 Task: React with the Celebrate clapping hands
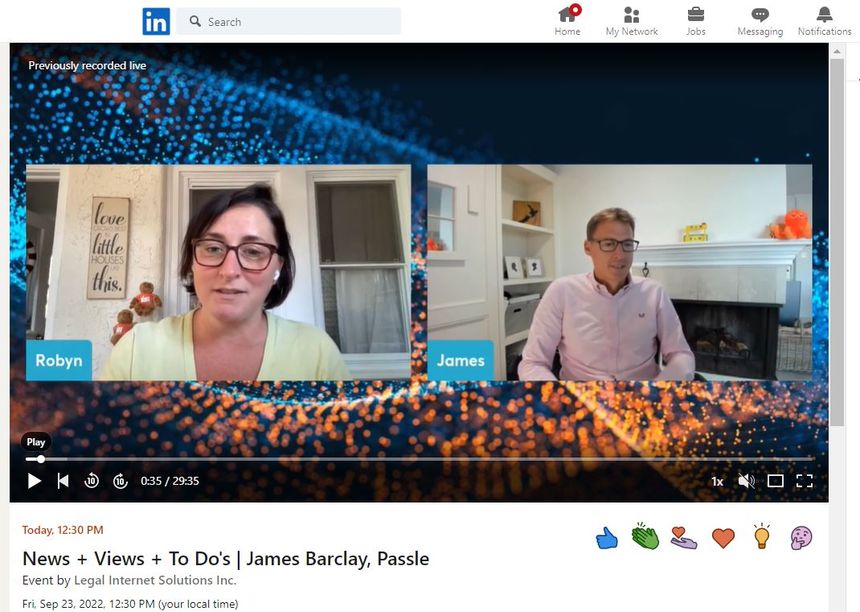pyautogui.click(x=645, y=537)
